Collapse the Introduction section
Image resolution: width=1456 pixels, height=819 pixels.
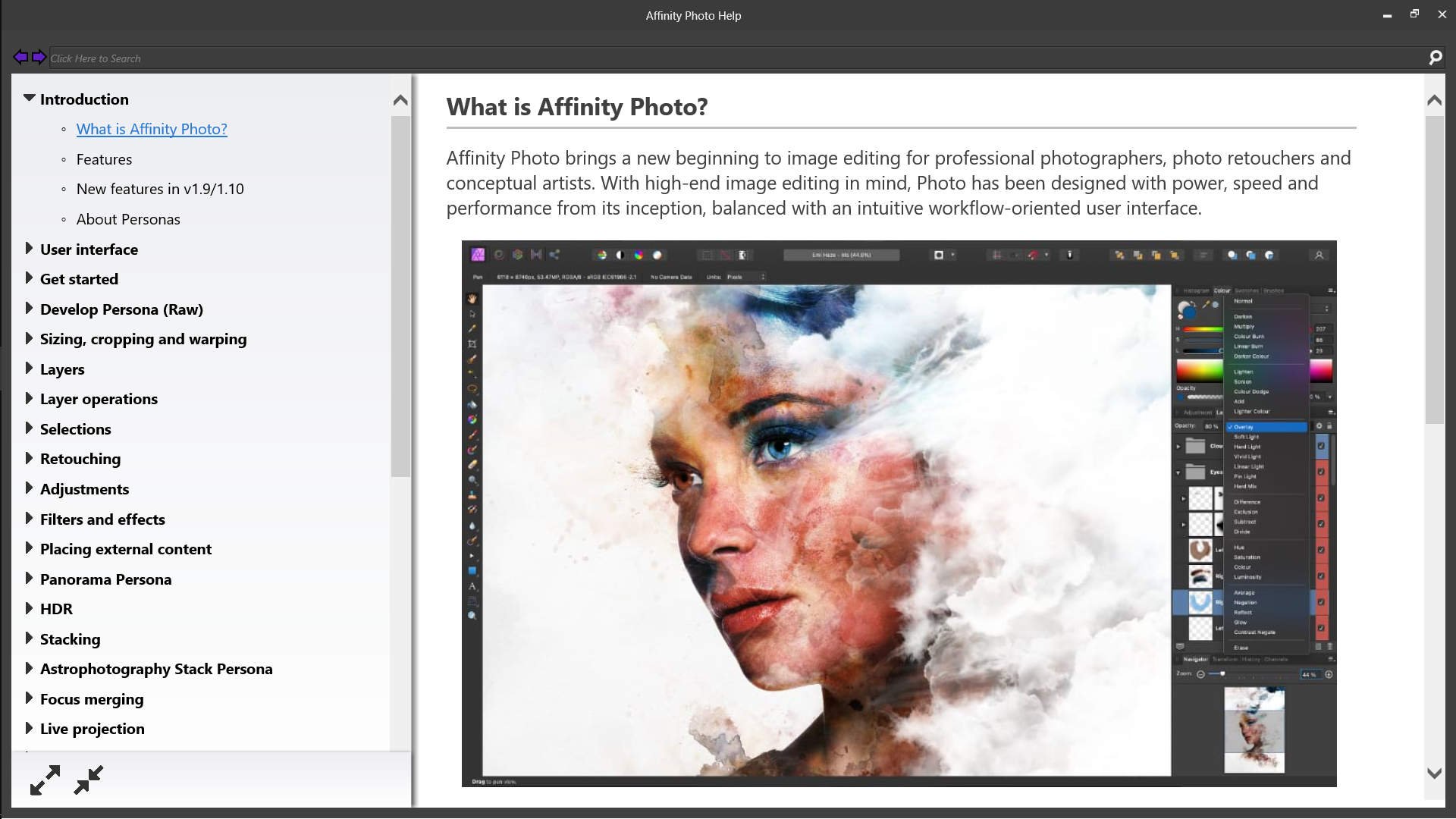click(30, 98)
